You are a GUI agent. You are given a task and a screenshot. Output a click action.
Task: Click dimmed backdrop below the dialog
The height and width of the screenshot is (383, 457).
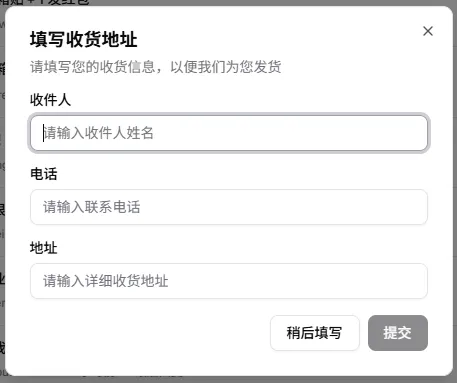228,380
